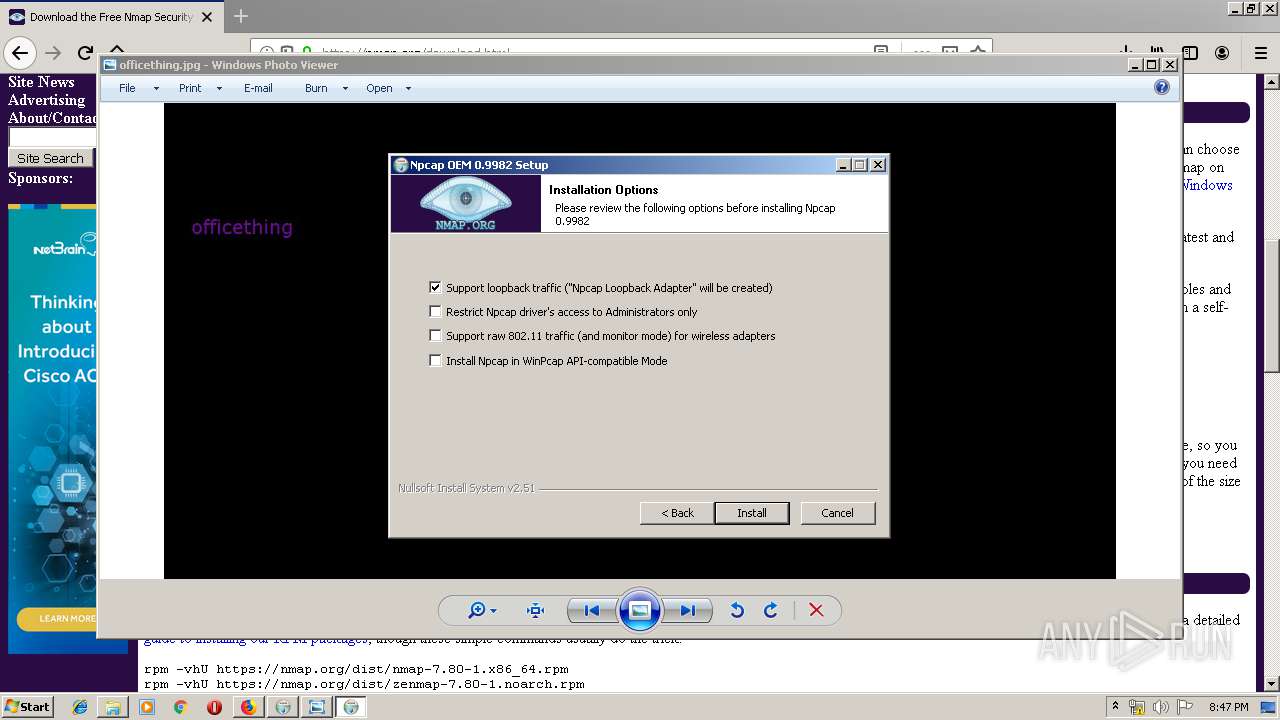Open the zoom magnifier control in Photo Viewer
This screenshot has height=720, width=1280.
click(482, 611)
